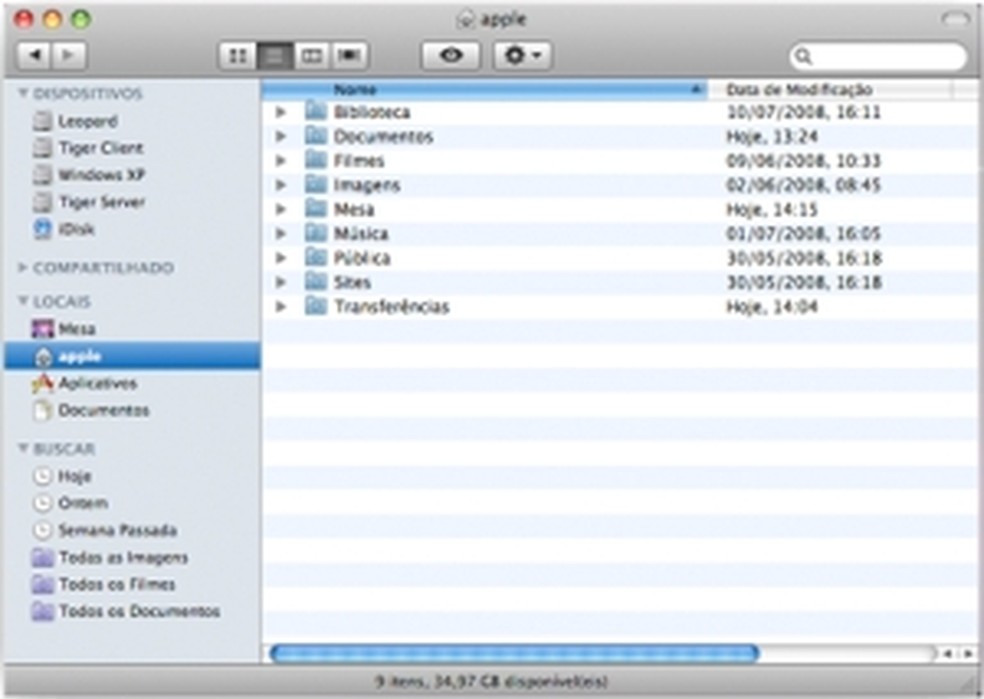Select the Biblioteca folder row
Screen dimensions: 984x699
[620, 112]
